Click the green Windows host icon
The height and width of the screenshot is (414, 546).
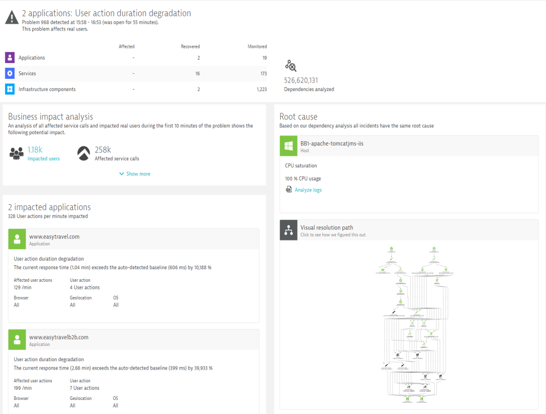[x=289, y=146]
